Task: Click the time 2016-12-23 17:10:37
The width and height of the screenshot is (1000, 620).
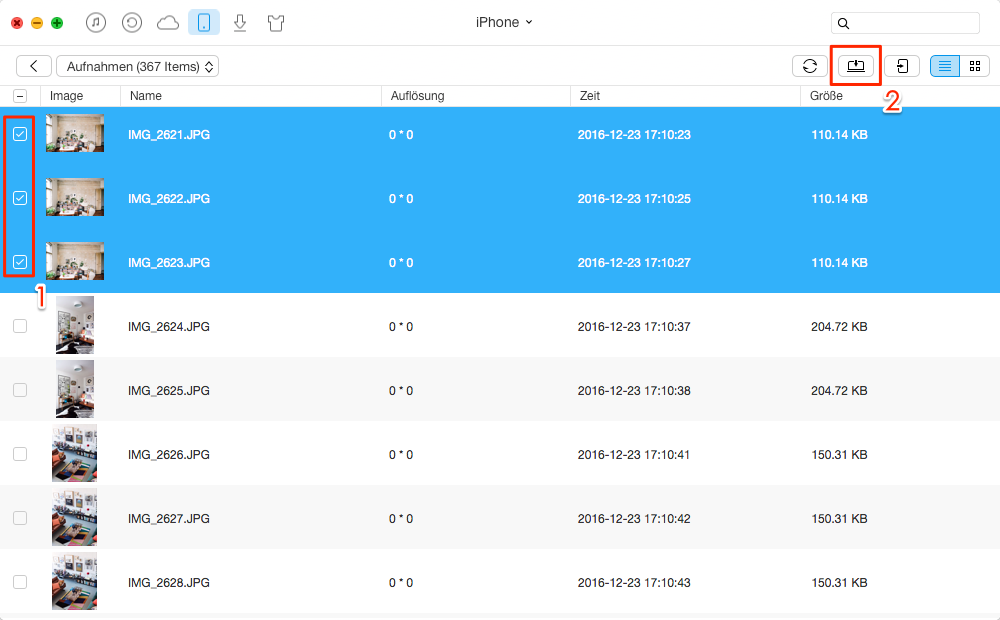Action: point(634,327)
